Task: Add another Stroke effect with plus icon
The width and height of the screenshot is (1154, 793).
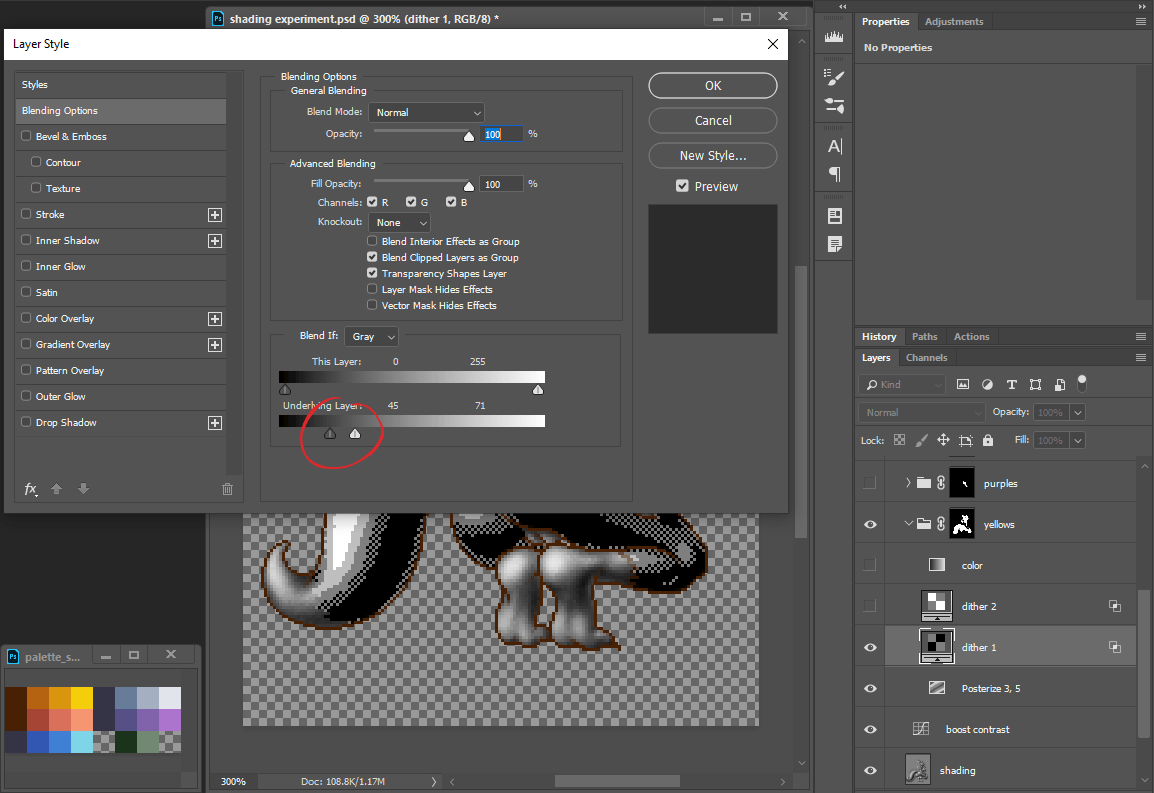Action: (214, 215)
